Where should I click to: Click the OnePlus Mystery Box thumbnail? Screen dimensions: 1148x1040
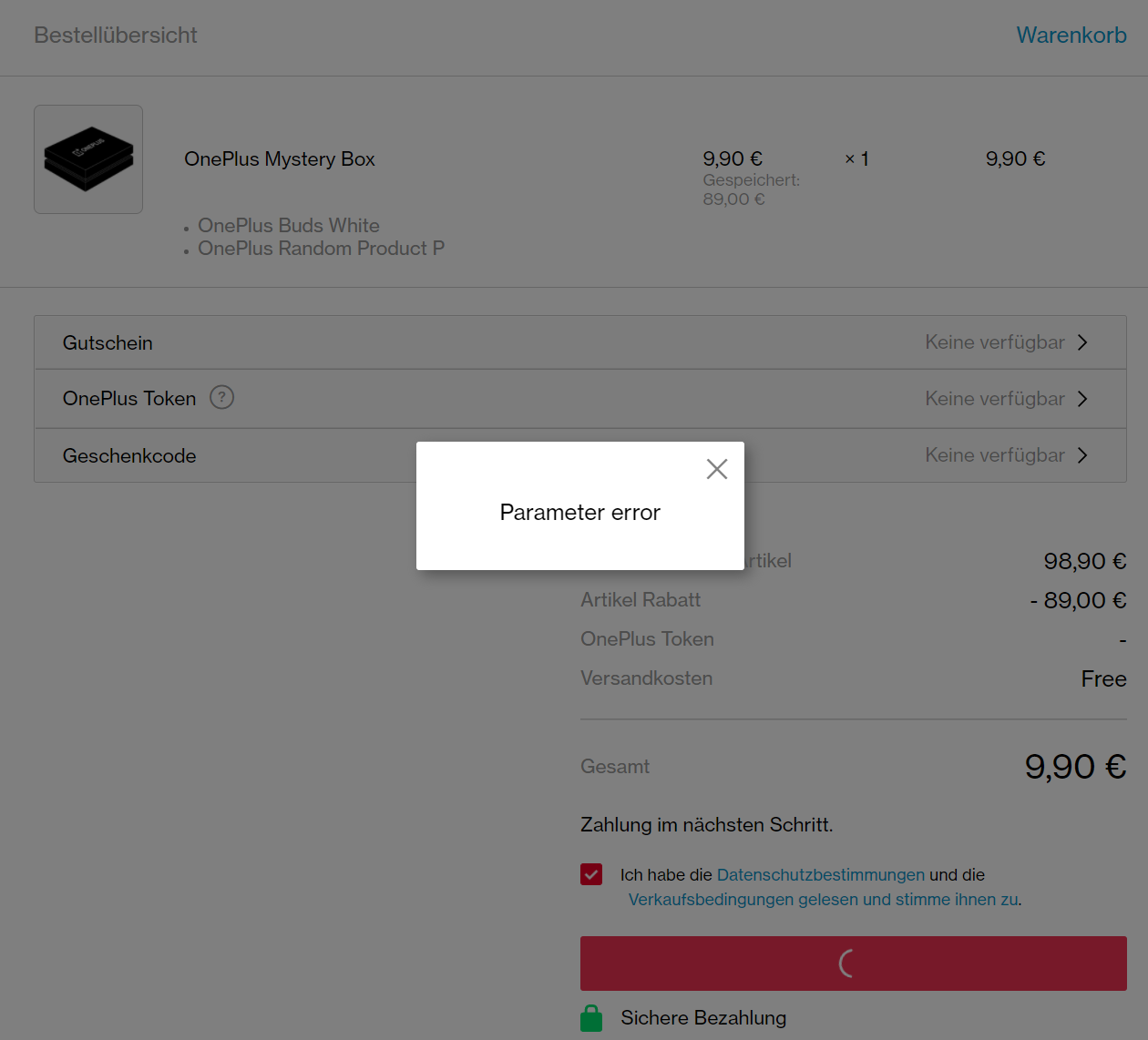click(x=88, y=159)
